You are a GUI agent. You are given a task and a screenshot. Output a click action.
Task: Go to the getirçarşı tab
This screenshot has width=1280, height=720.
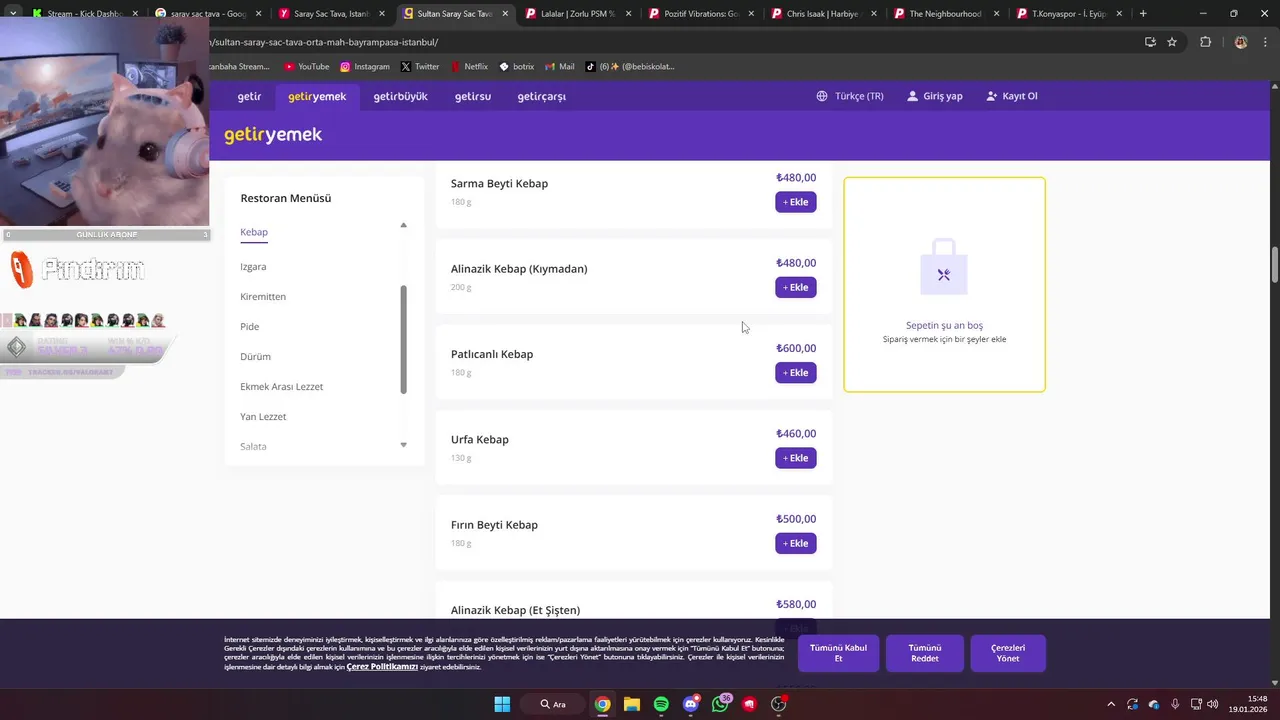click(542, 96)
